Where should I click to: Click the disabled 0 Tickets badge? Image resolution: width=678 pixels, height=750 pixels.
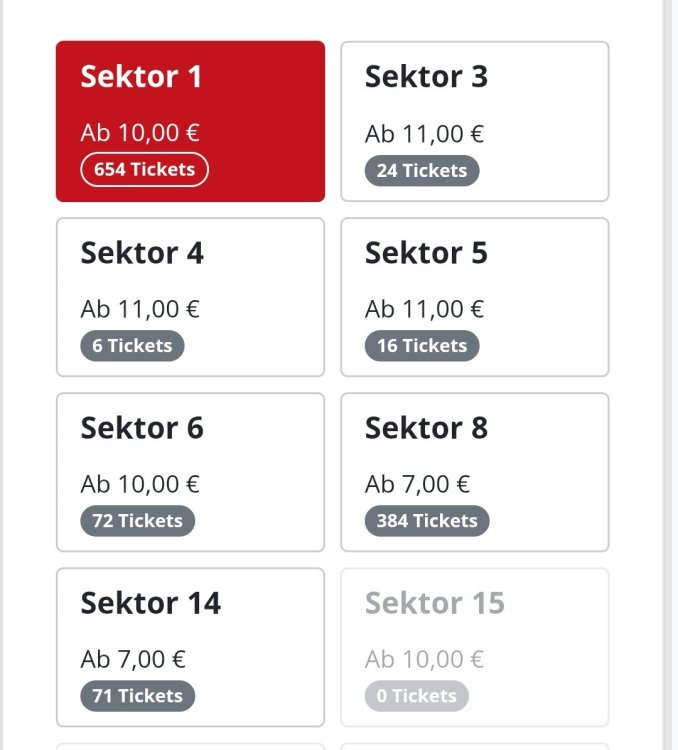(416, 696)
